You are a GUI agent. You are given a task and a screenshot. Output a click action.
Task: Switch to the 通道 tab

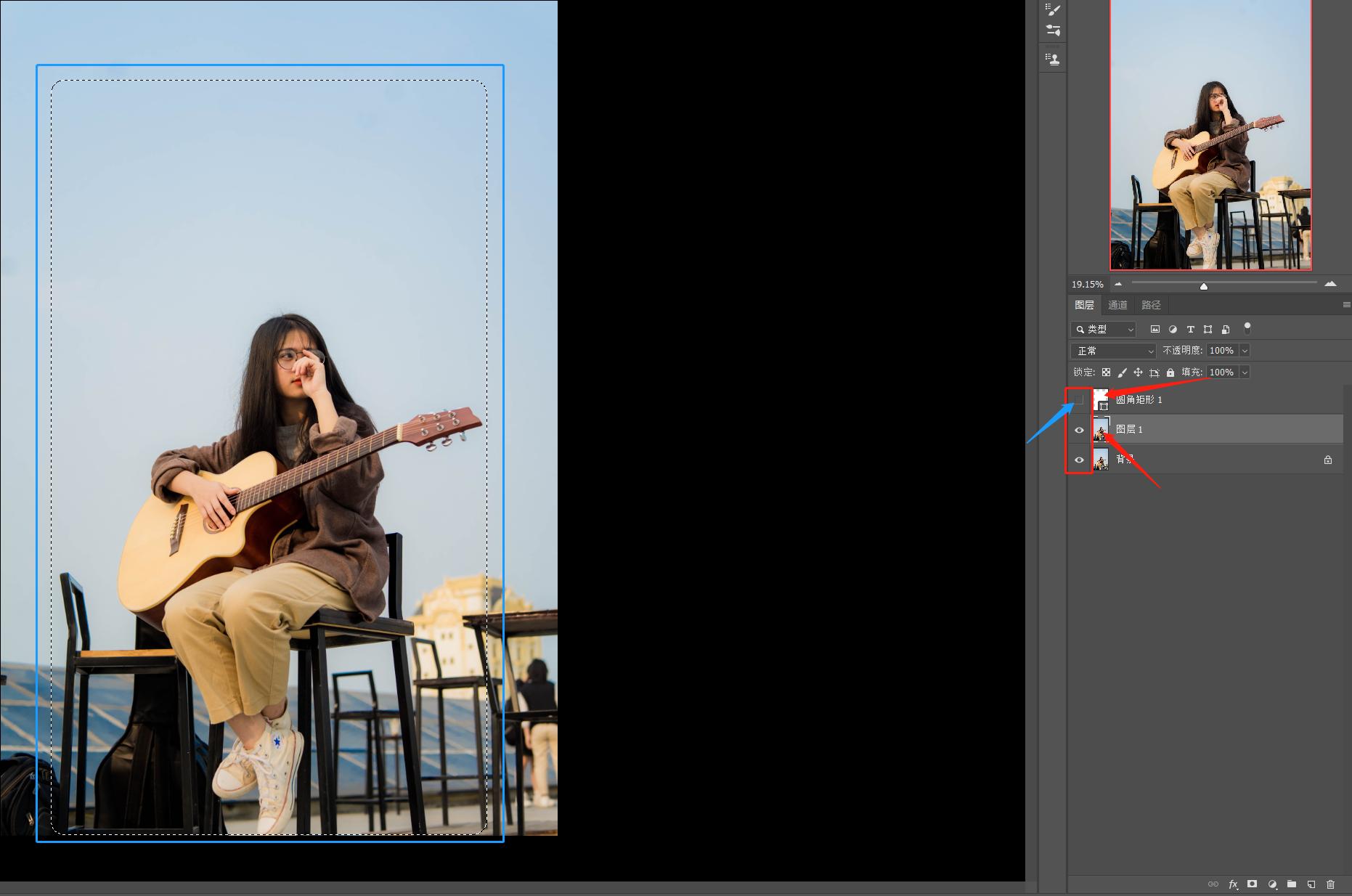pos(1117,305)
